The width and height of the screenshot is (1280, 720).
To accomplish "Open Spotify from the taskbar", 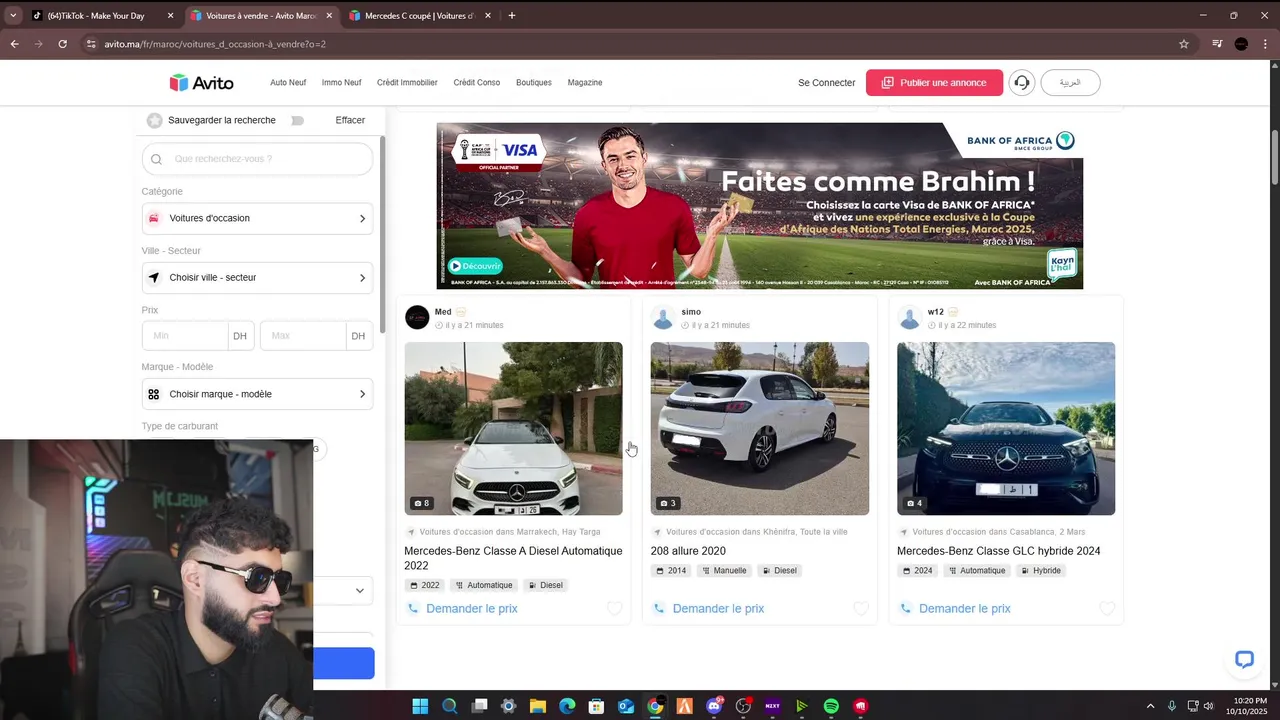I will (x=831, y=706).
